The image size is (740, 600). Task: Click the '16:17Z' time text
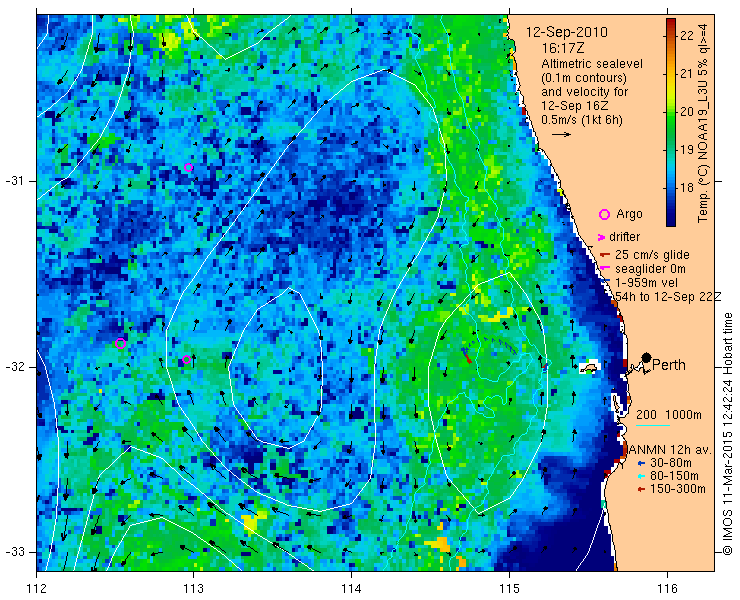pos(561,49)
